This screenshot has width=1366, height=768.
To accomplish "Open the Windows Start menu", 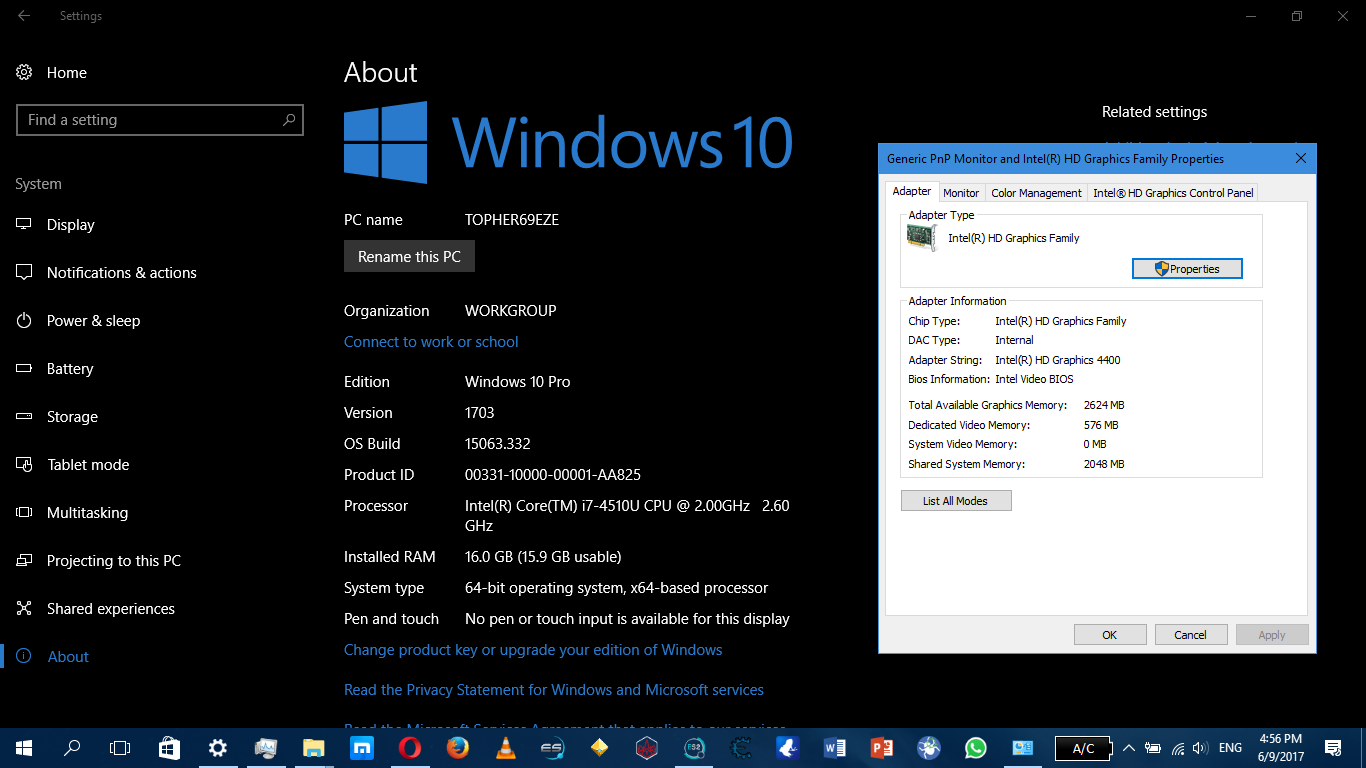I will click(x=24, y=748).
